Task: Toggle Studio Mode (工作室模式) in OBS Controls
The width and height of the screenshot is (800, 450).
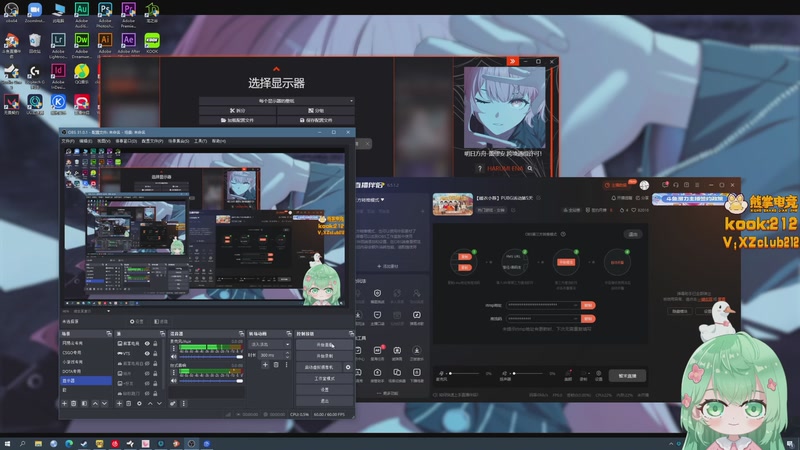Action: click(324, 379)
